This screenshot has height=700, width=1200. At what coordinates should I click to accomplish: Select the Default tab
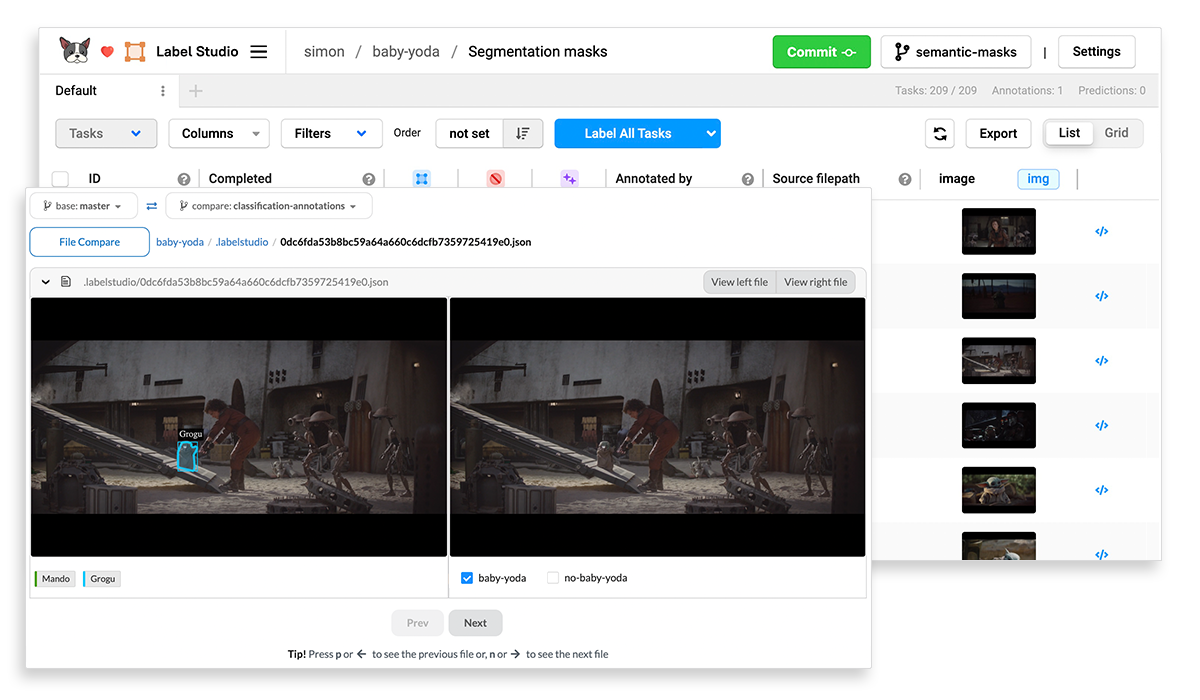coord(76,91)
